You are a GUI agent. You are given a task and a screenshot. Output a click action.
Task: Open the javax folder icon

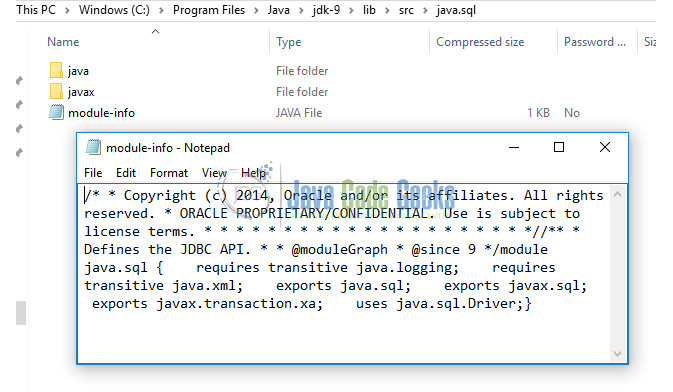pyautogui.click(x=56, y=91)
